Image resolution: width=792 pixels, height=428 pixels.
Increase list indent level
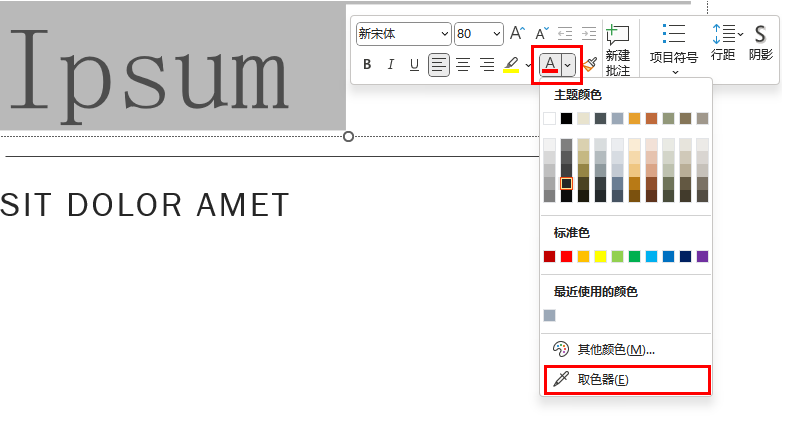588,34
